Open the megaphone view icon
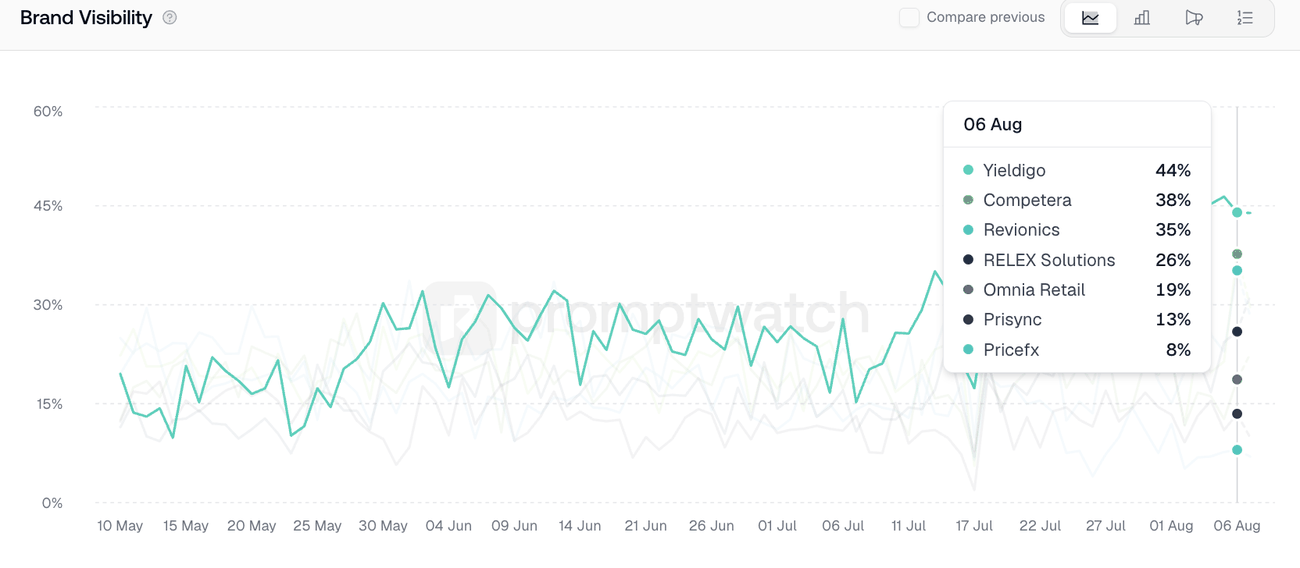1300x568 pixels. coord(1194,18)
